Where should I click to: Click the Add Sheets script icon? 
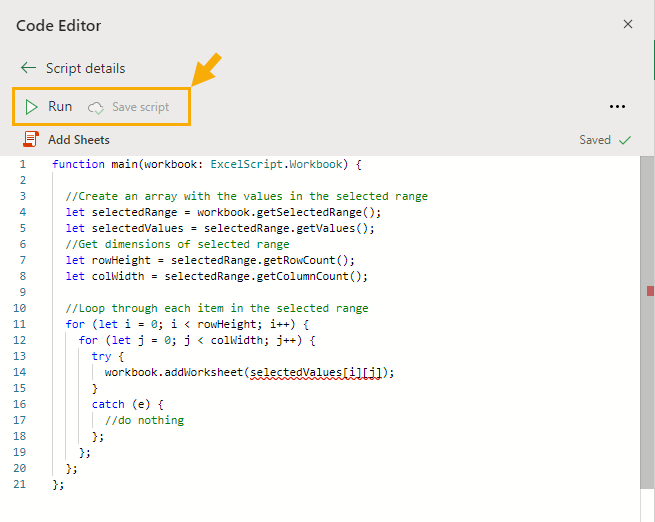30,139
